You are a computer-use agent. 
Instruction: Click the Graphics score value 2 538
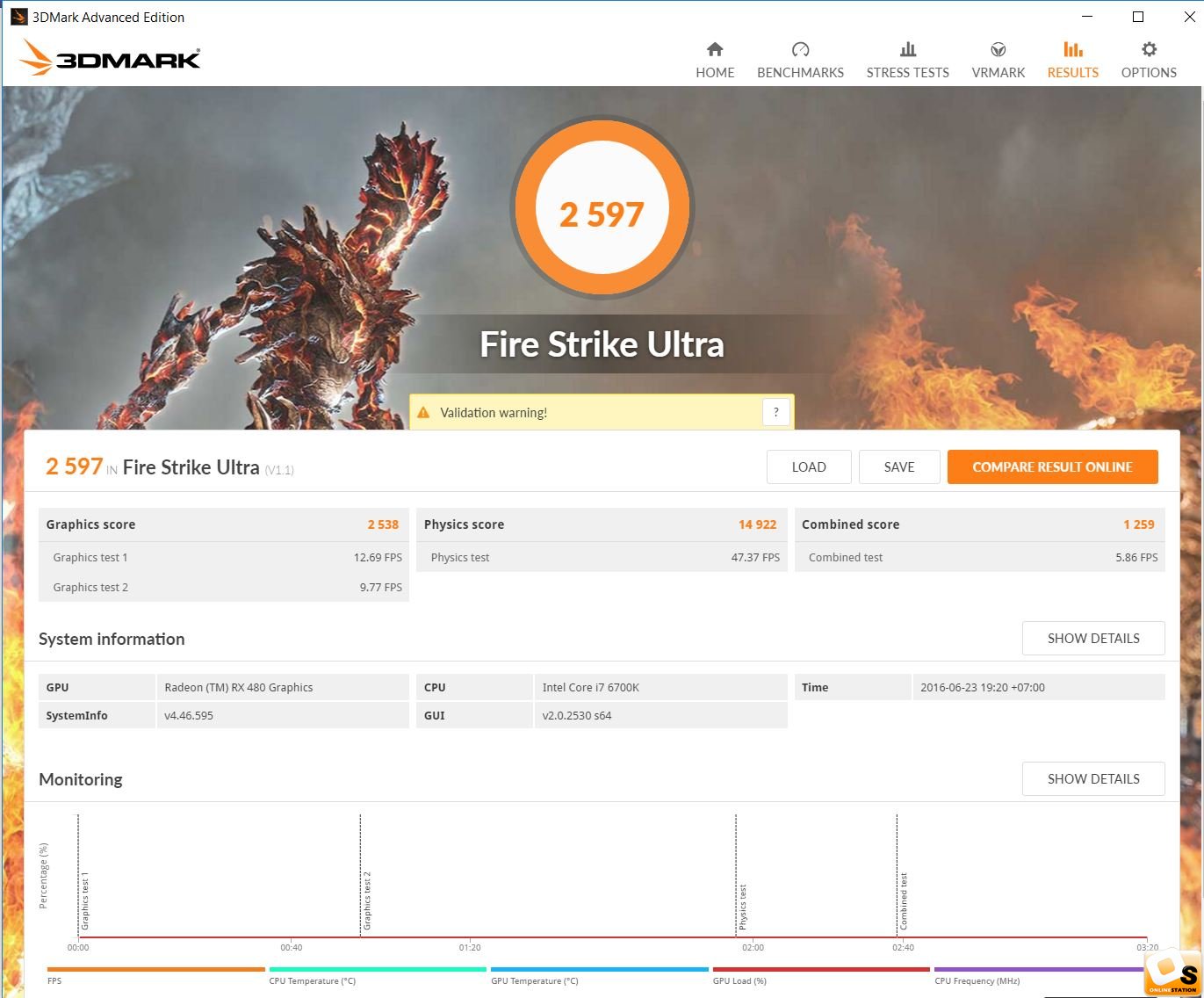pos(383,524)
